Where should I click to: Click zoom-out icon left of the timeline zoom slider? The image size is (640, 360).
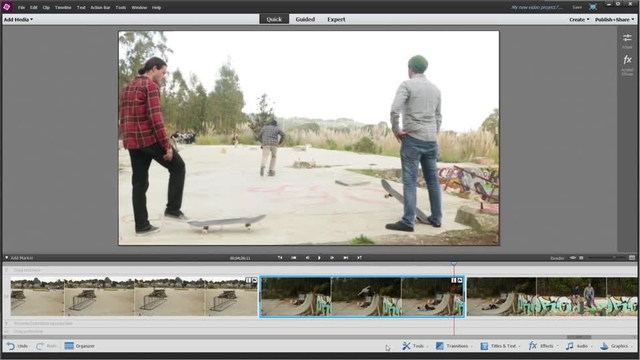(x=581, y=258)
